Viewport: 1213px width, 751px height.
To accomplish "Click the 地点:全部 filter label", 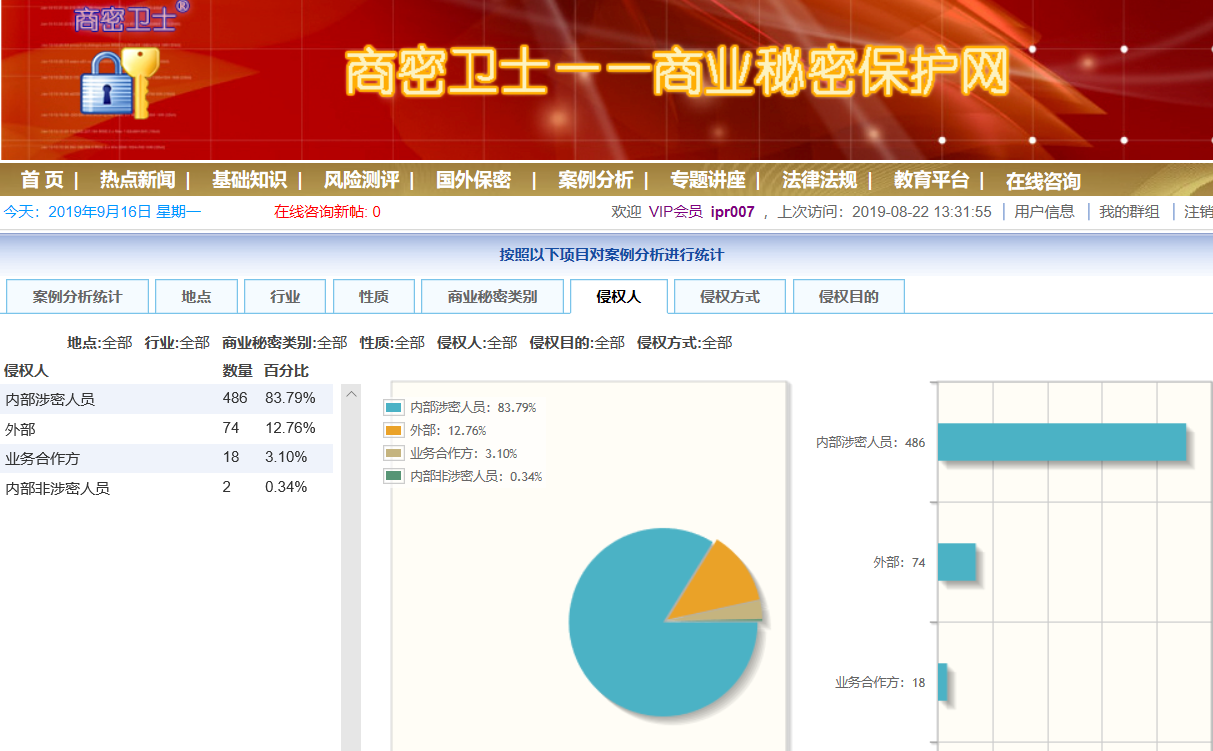I will (x=99, y=343).
